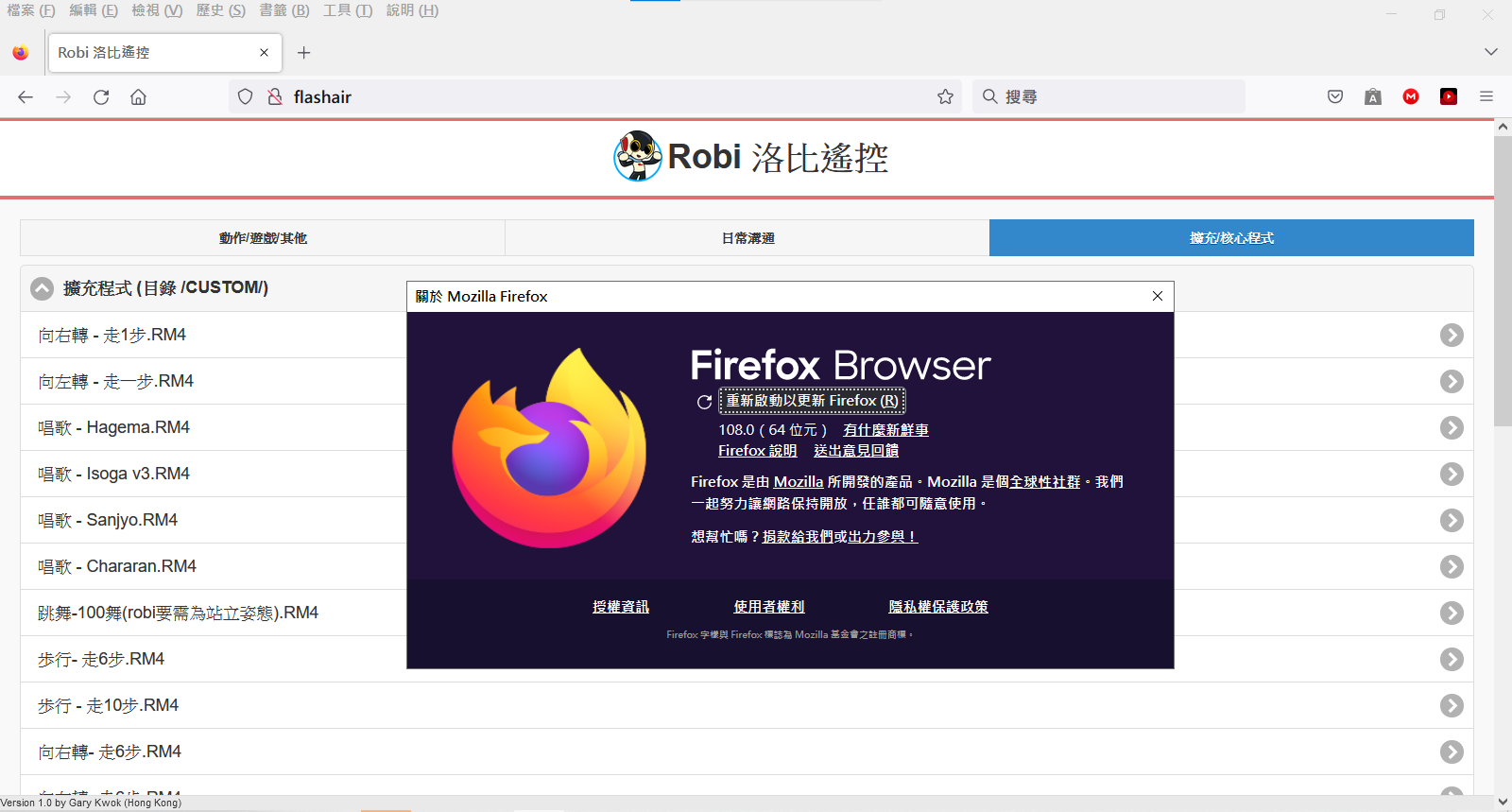Open the Pocket save icon
1512x812 pixels.
[x=1335, y=96]
